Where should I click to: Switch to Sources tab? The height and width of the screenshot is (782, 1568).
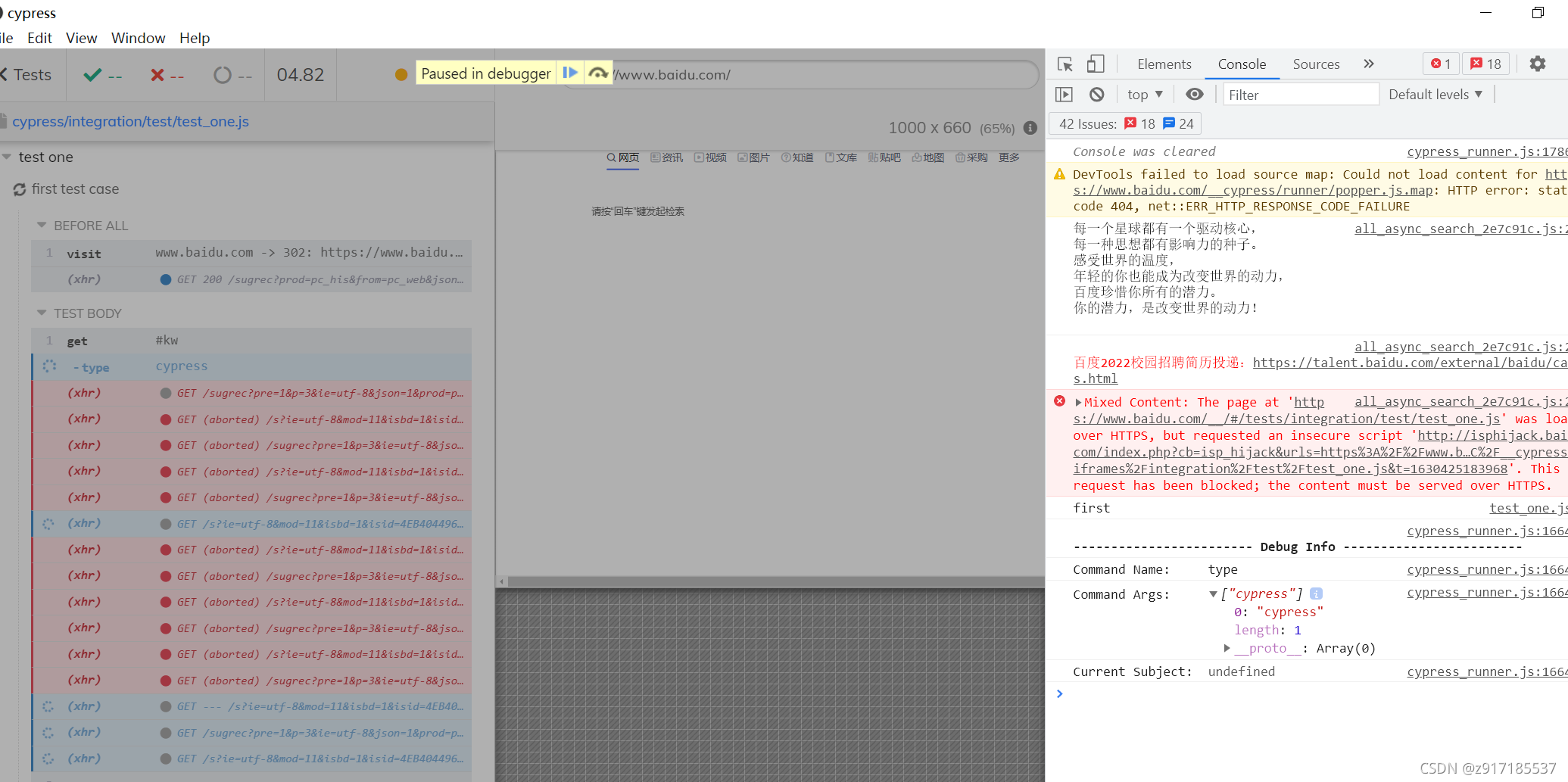[x=1316, y=64]
